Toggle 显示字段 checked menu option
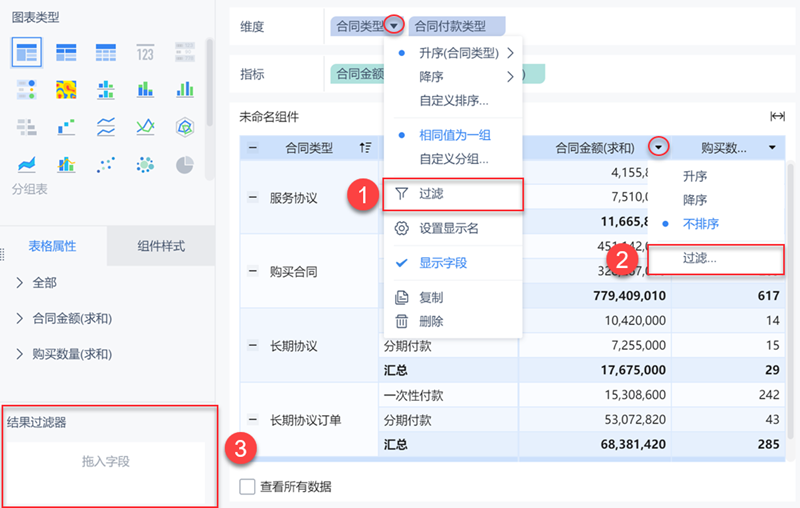Screen dimensions: 800x508 point(443,263)
